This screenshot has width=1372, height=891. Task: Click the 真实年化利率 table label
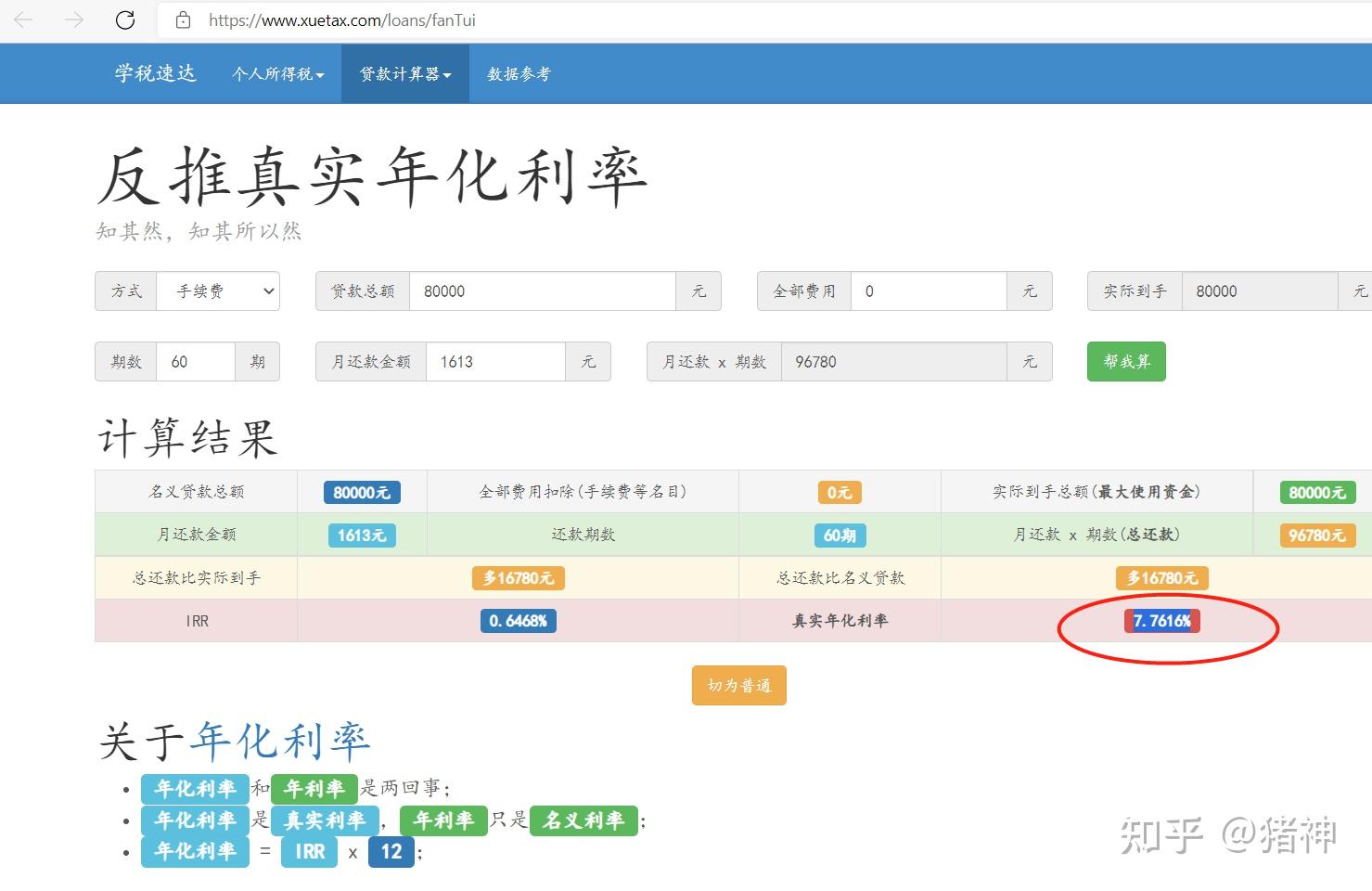tap(840, 621)
